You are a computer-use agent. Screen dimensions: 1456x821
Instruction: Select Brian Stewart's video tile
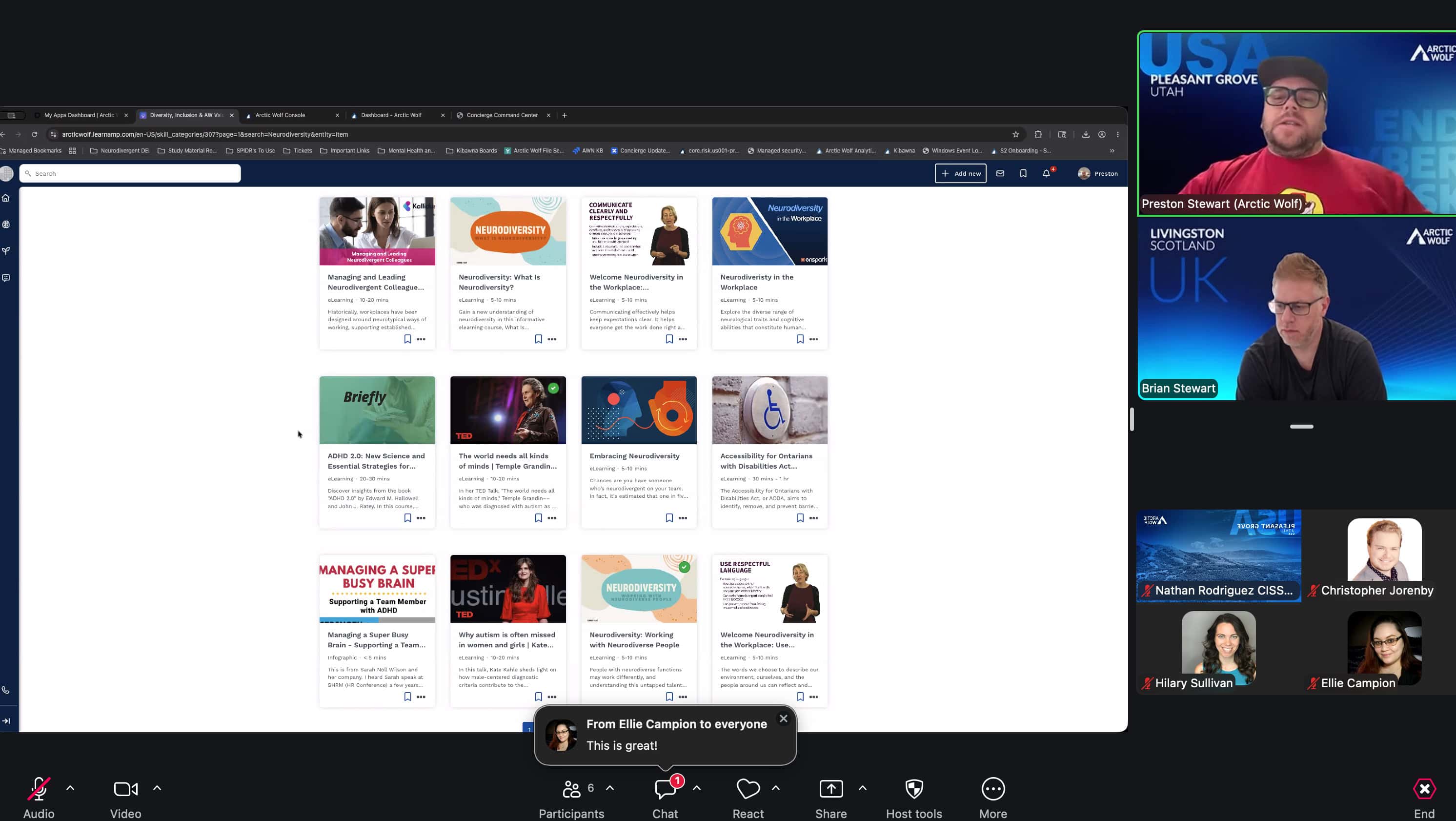click(1296, 308)
